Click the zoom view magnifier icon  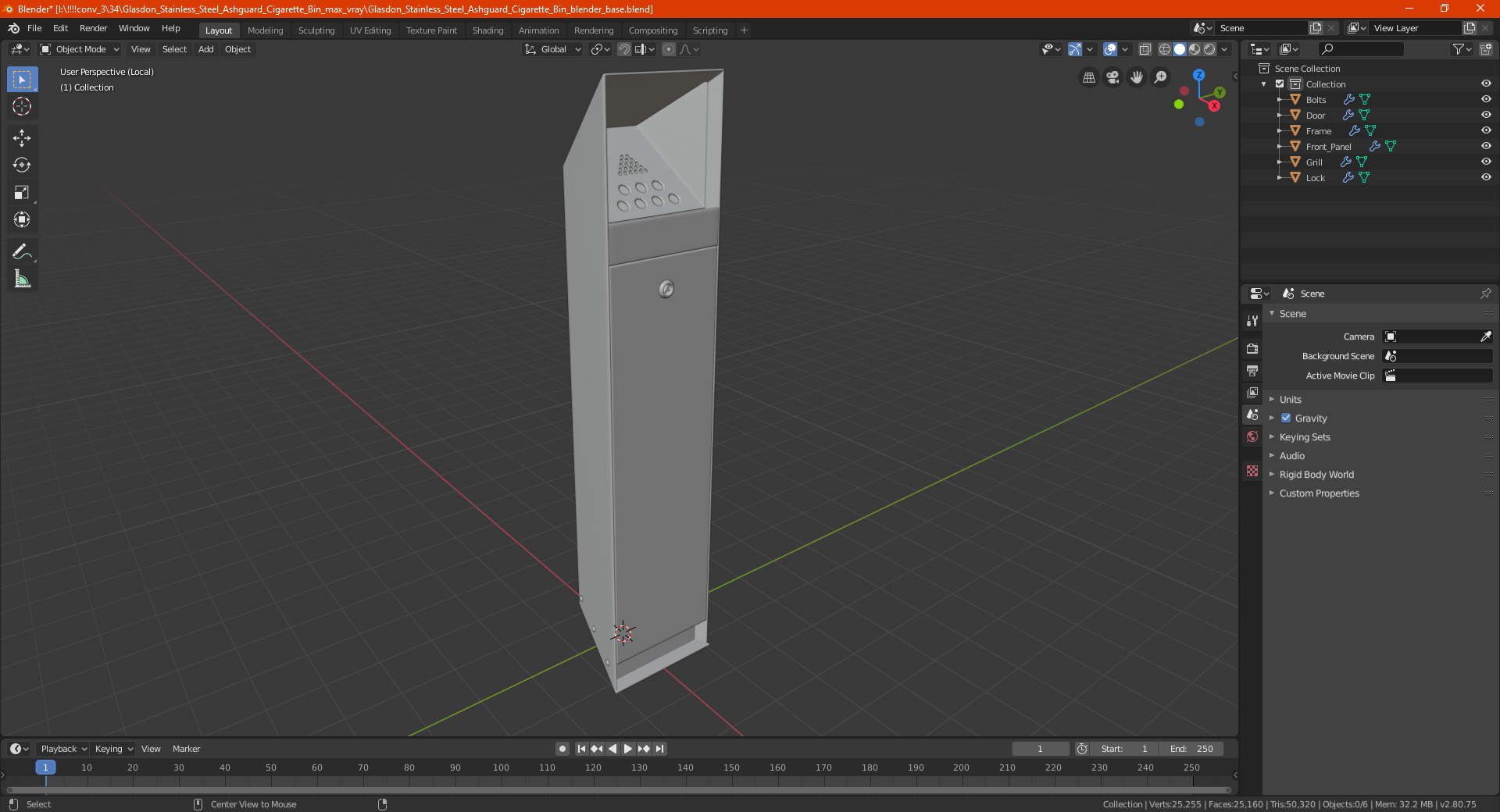tap(1161, 77)
